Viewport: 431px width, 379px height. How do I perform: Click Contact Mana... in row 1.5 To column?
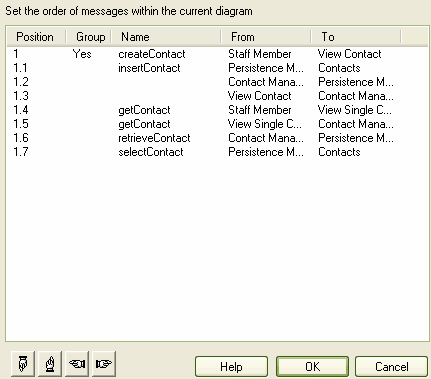356,124
